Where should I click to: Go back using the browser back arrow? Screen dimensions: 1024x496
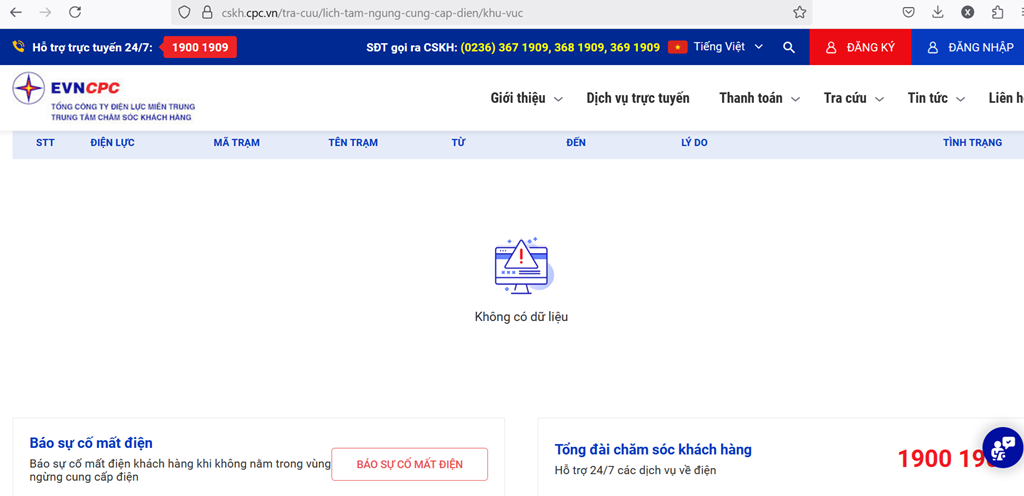point(16,12)
